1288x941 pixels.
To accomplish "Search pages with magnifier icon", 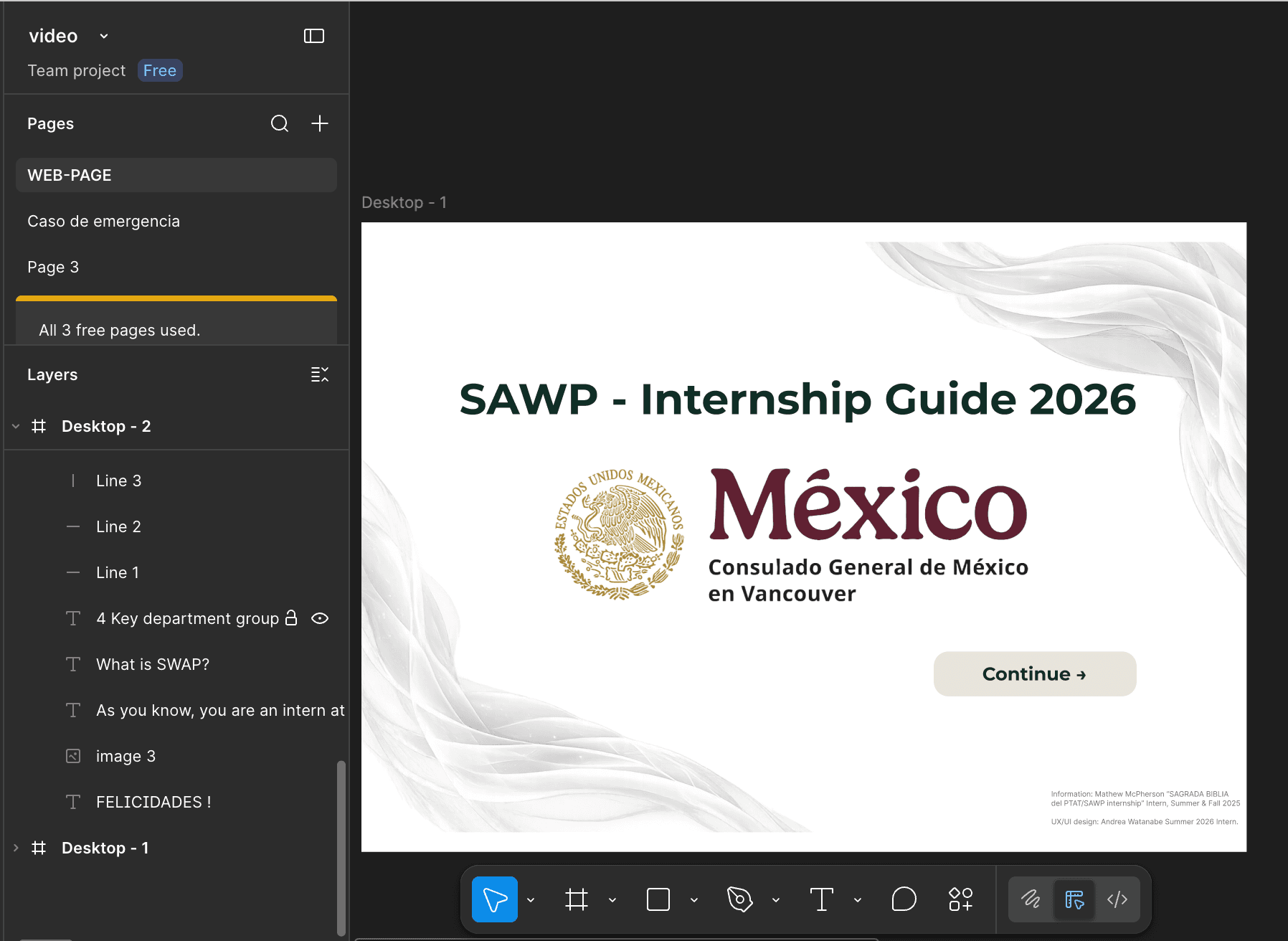I will 280,123.
